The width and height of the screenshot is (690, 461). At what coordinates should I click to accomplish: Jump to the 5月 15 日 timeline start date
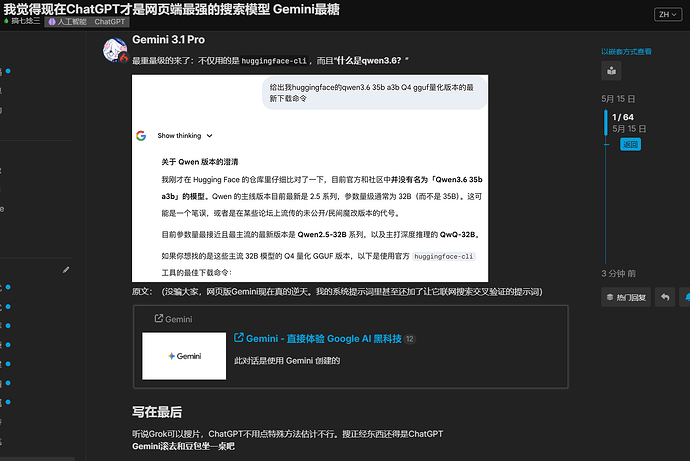[618, 99]
